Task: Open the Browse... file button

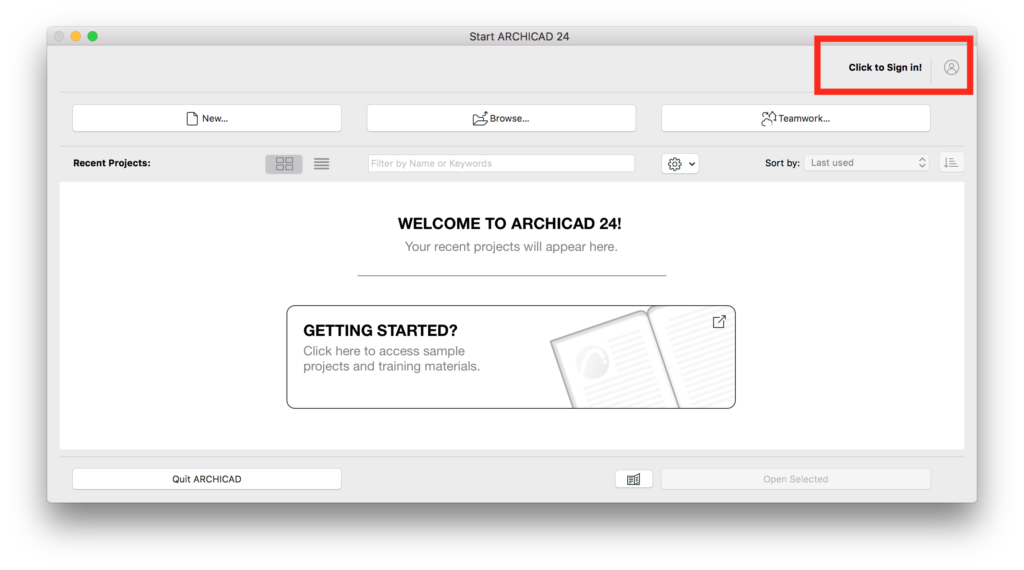Action: pos(501,118)
